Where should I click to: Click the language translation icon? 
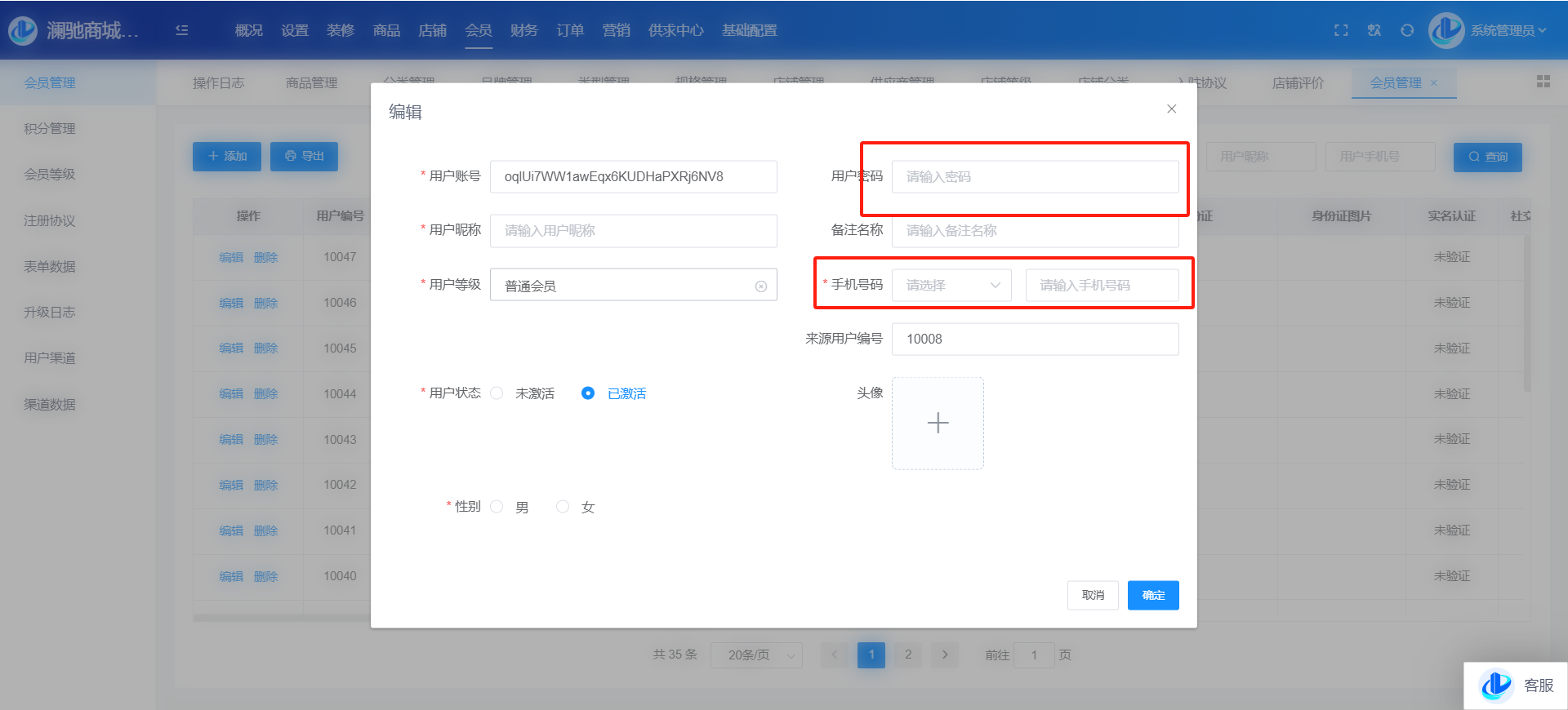pos(1374,30)
